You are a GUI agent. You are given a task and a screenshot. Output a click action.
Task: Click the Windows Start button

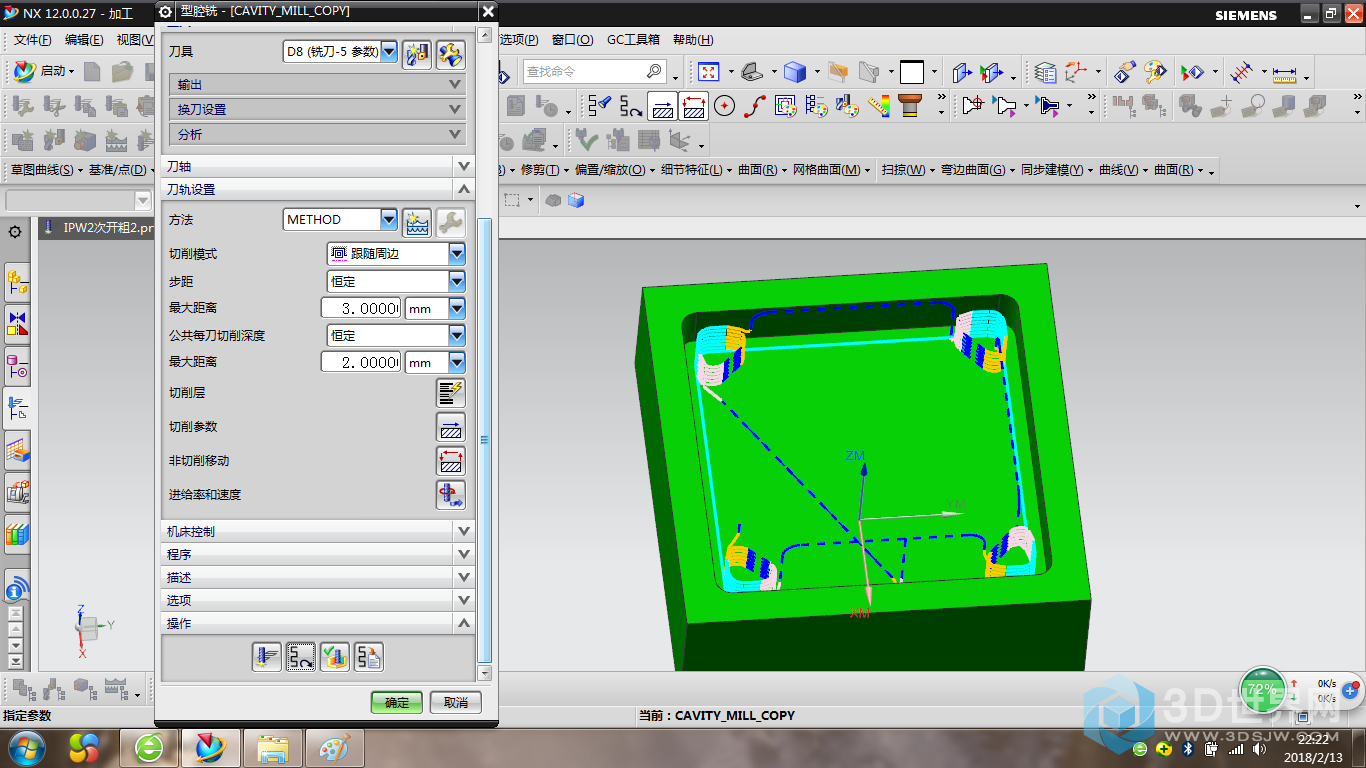pos(25,746)
